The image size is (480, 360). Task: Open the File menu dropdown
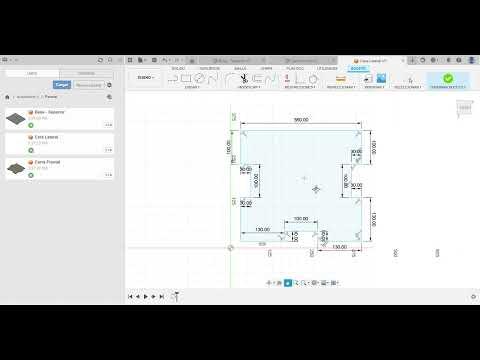point(142,60)
